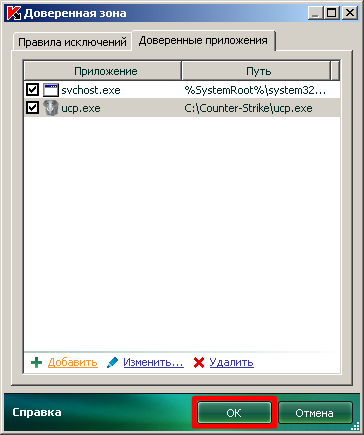Viewport: 364px width, 435px height.
Task: Click the Отмена button
Action: click(315, 413)
